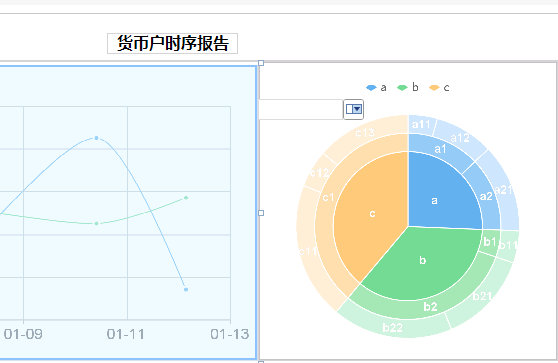Click the a21 outer segment
This screenshot has width=558, height=363.
(x=503, y=190)
